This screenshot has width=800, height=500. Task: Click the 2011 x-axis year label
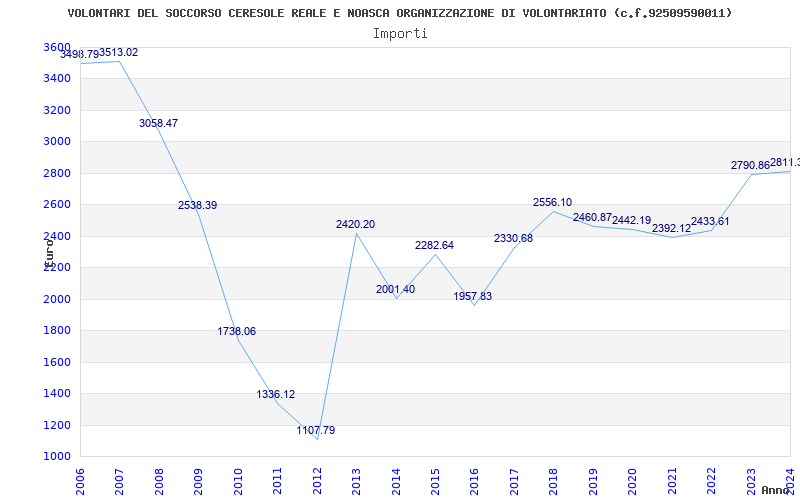point(278,482)
